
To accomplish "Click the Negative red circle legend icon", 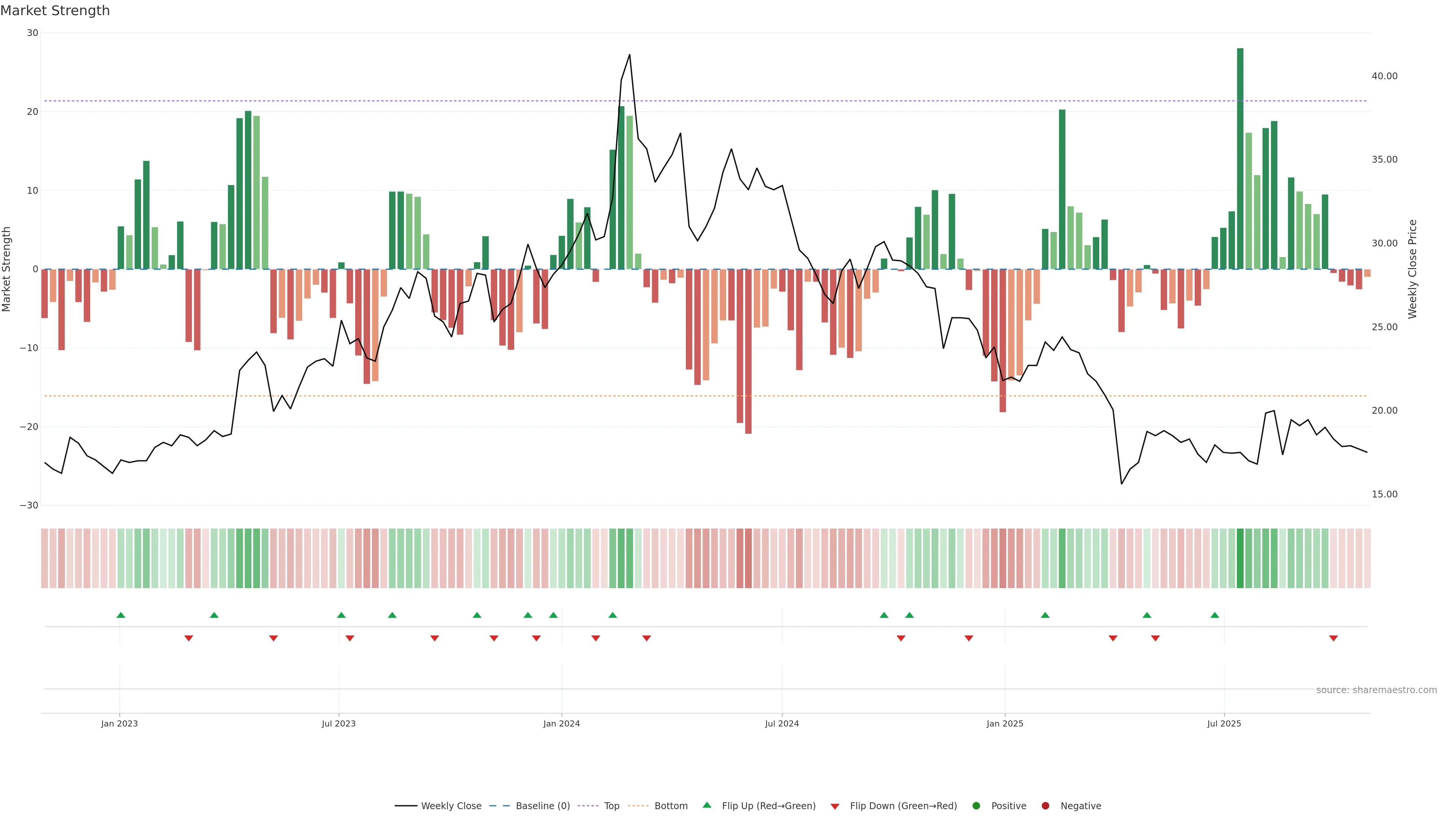I will pos(1045,805).
